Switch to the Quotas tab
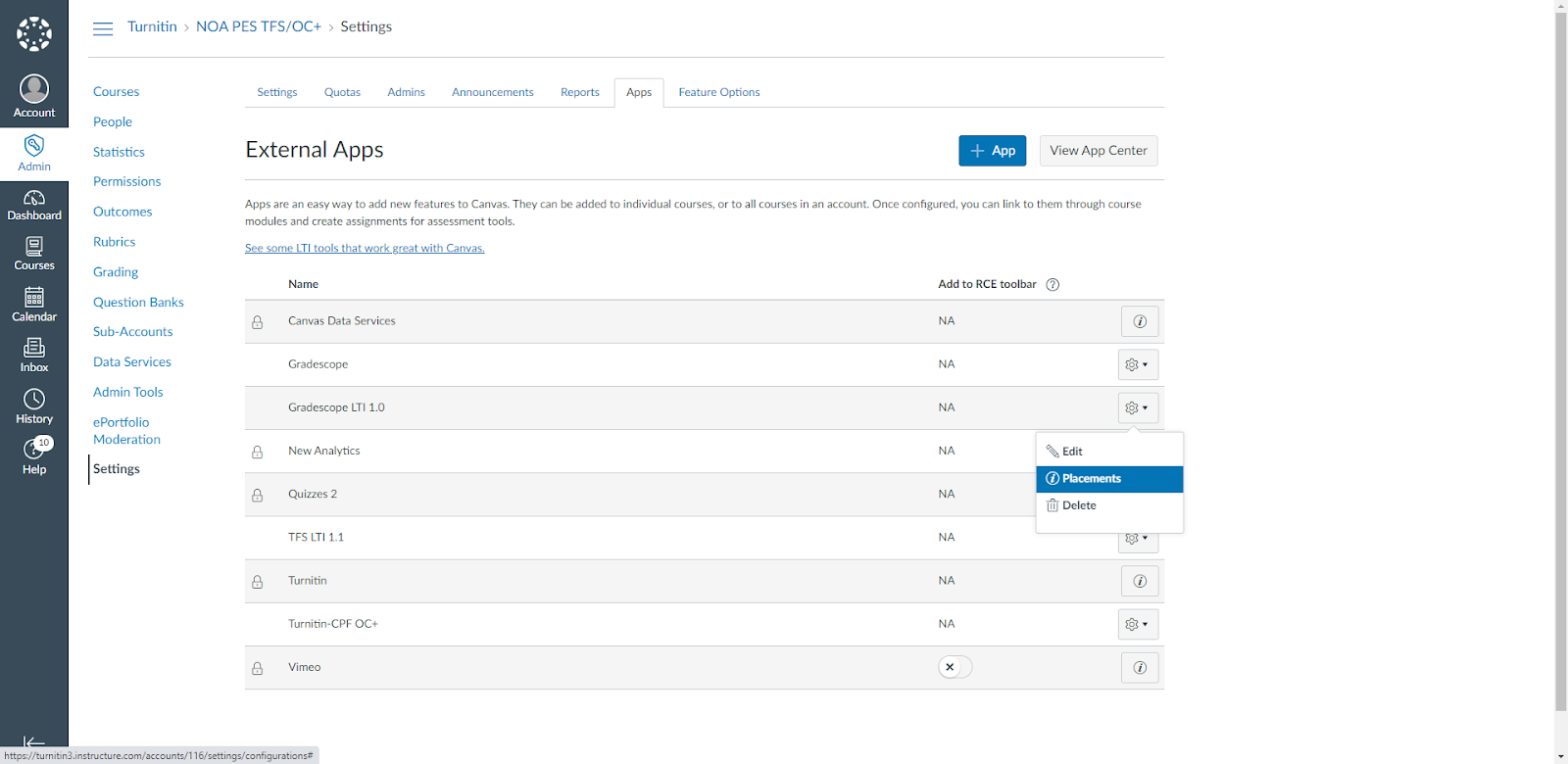 click(x=342, y=92)
